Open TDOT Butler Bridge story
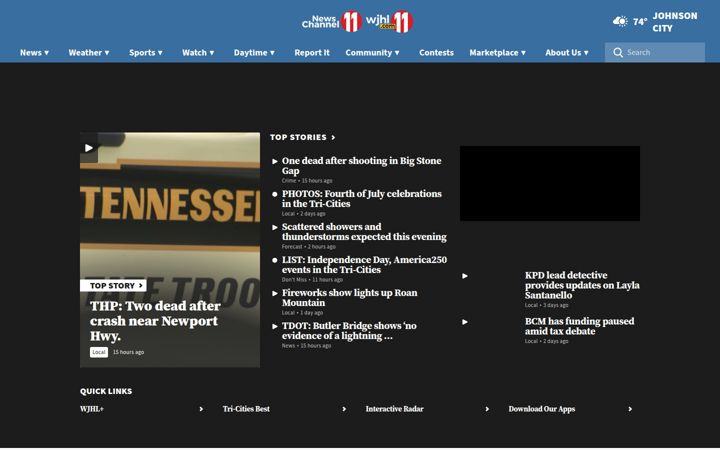This screenshot has height=450, width=720. coord(349,331)
